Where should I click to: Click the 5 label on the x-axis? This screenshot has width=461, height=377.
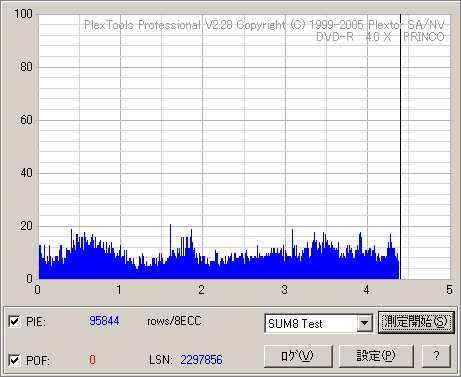pos(449,290)
